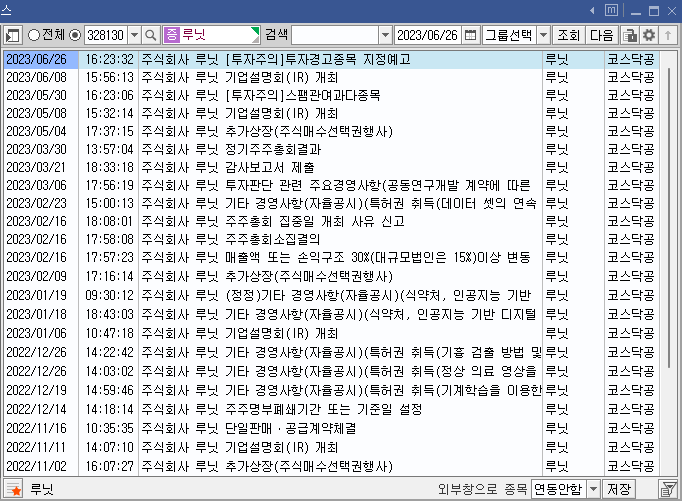682x501 pixels.
Task: Select 스팸관여과다종목 notice row
Action: [x=331, y=95]
